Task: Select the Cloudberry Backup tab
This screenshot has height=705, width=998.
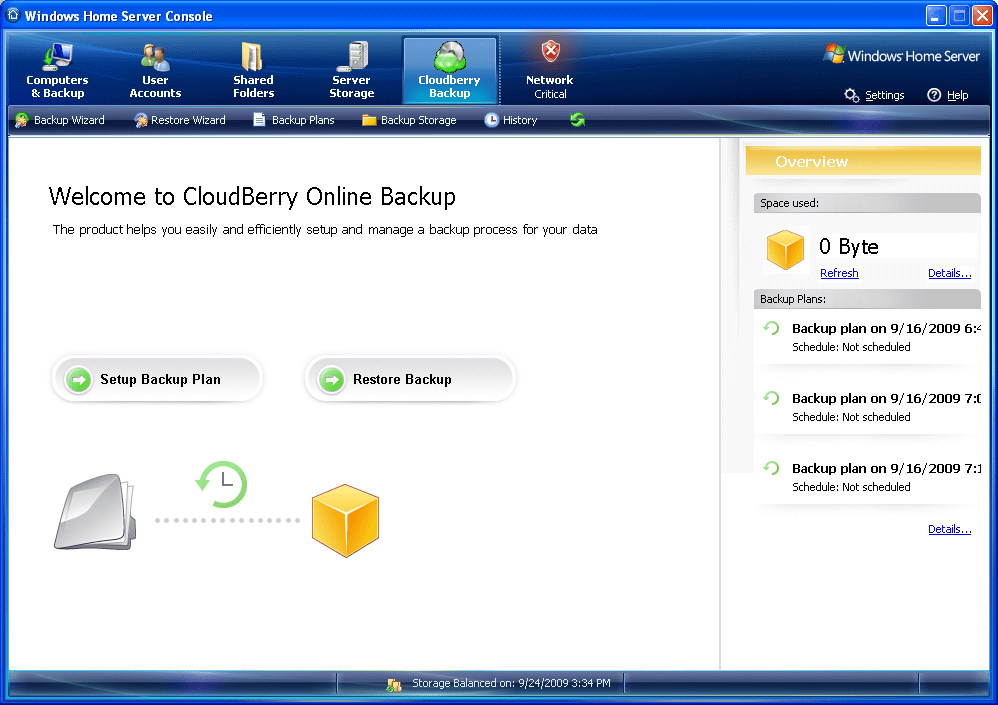Action: coord(449,70)
